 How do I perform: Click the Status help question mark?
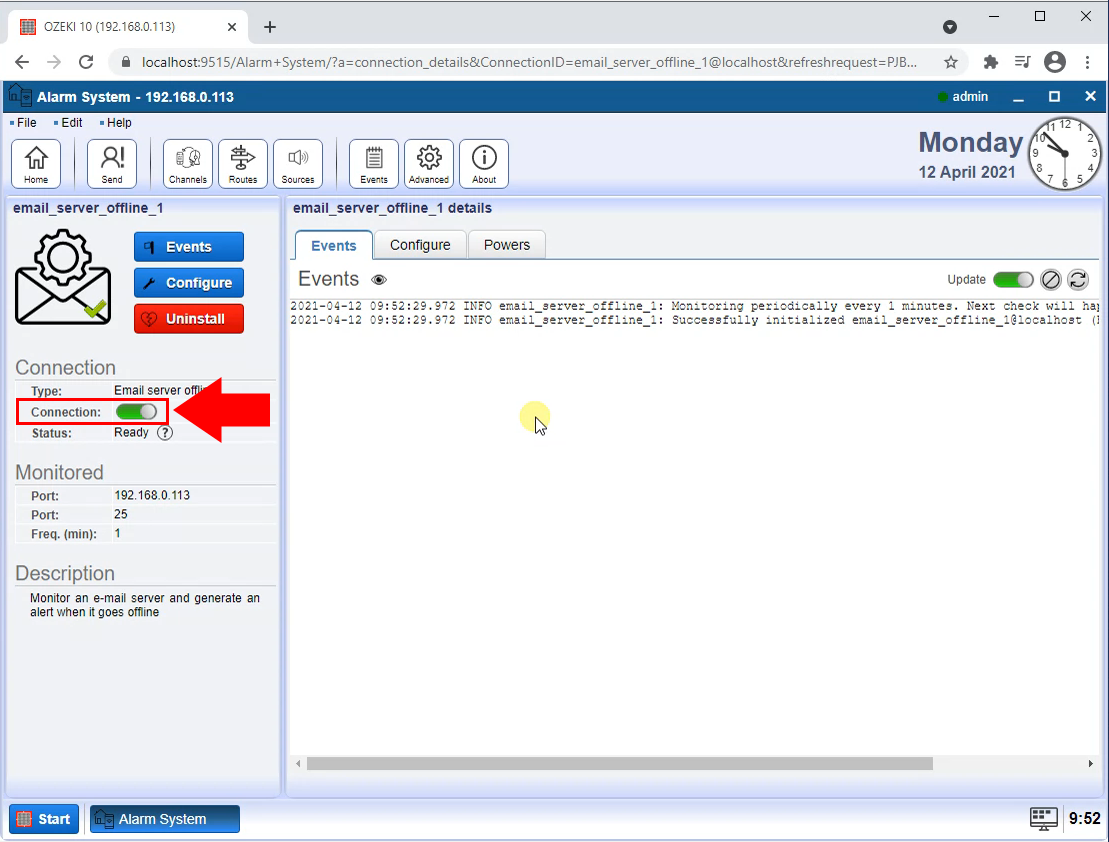[165, 432]
